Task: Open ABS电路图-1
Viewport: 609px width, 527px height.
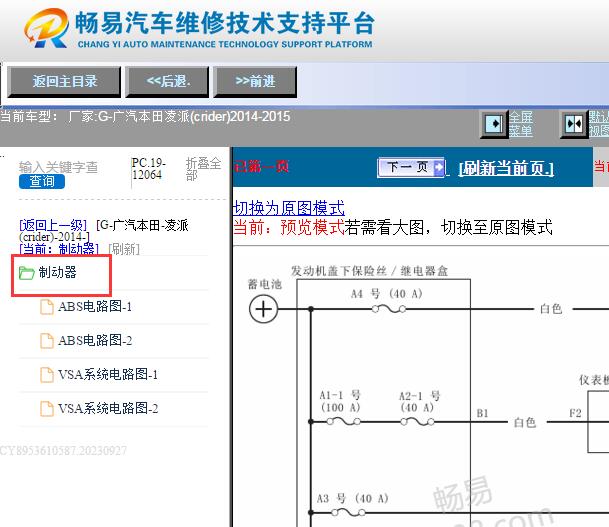Action: [x=95, y=307]
